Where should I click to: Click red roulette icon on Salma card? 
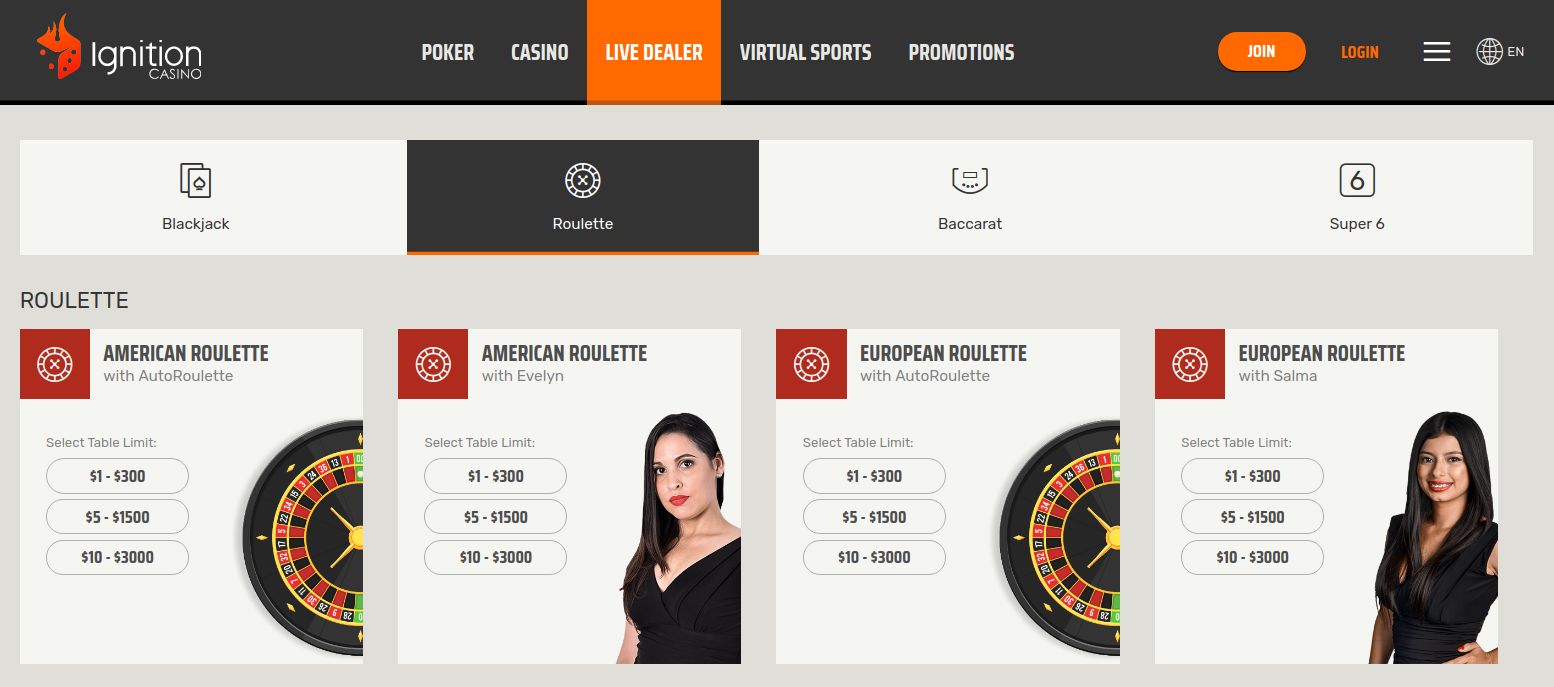tap(1189, 364)
